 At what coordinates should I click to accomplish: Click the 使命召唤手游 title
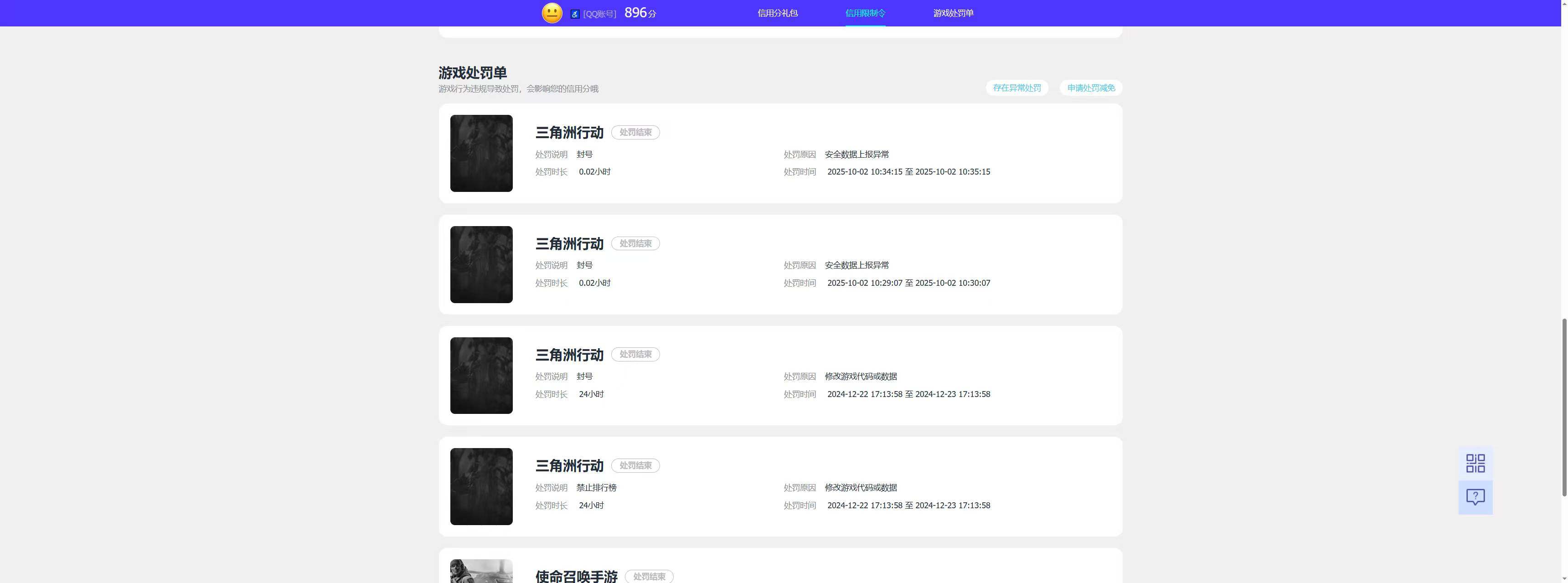coord(577,576)
